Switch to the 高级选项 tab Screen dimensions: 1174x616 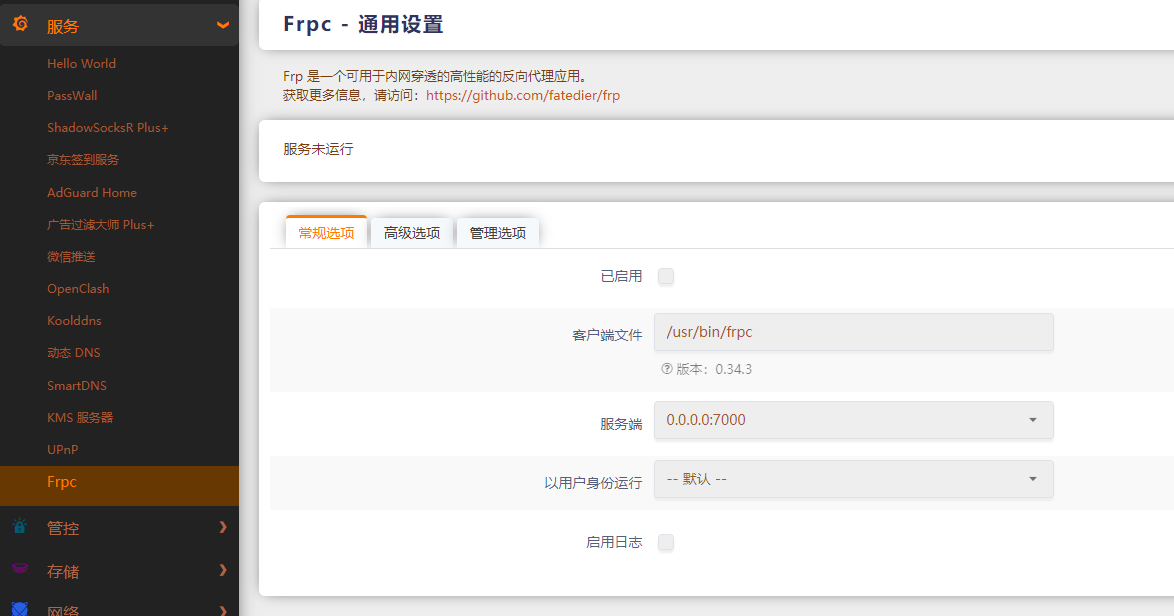coord(411,230)
